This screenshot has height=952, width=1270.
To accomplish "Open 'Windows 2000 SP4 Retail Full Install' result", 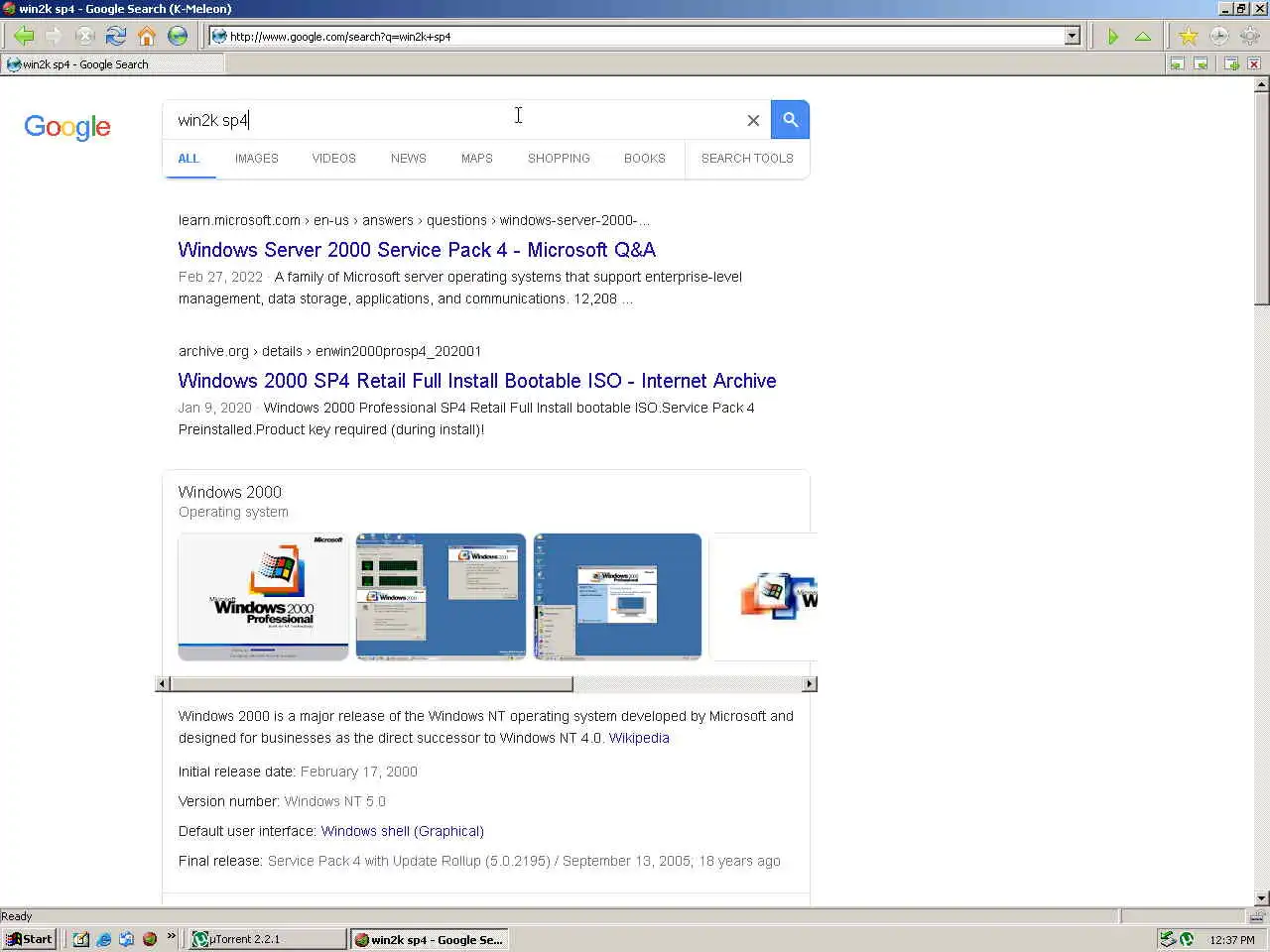I will point(477,381).
